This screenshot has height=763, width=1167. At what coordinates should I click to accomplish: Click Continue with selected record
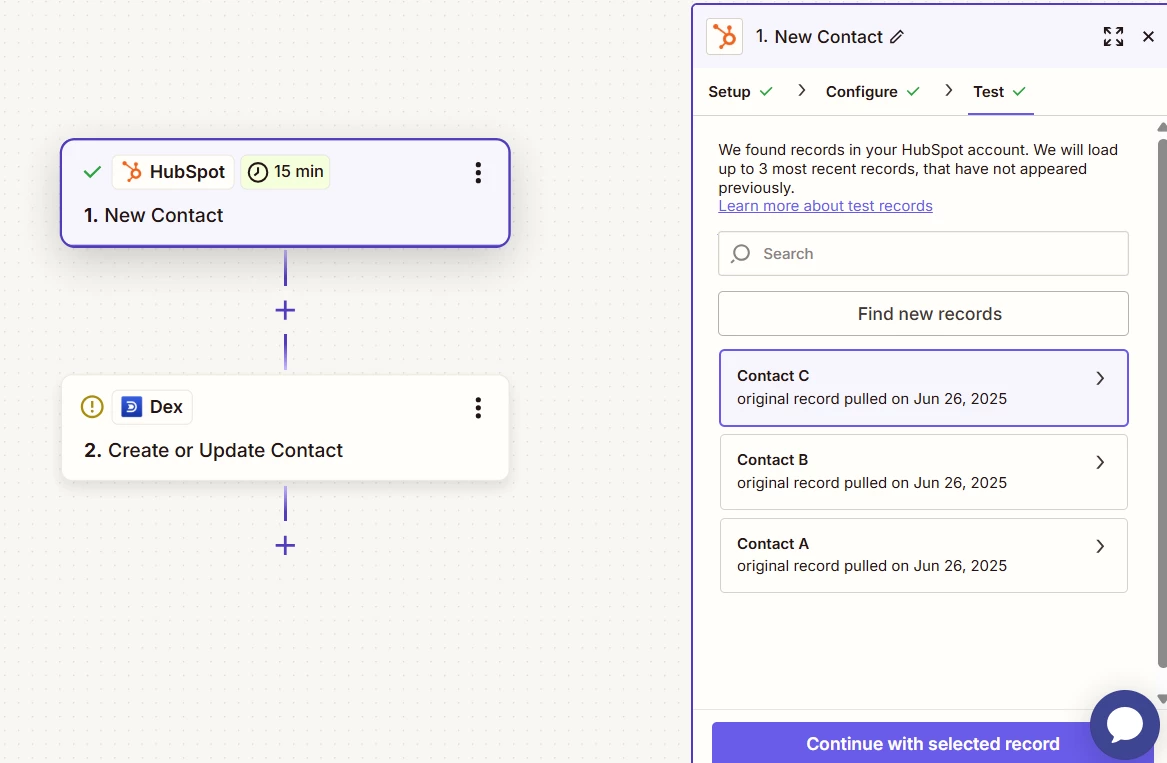point(933,743)
